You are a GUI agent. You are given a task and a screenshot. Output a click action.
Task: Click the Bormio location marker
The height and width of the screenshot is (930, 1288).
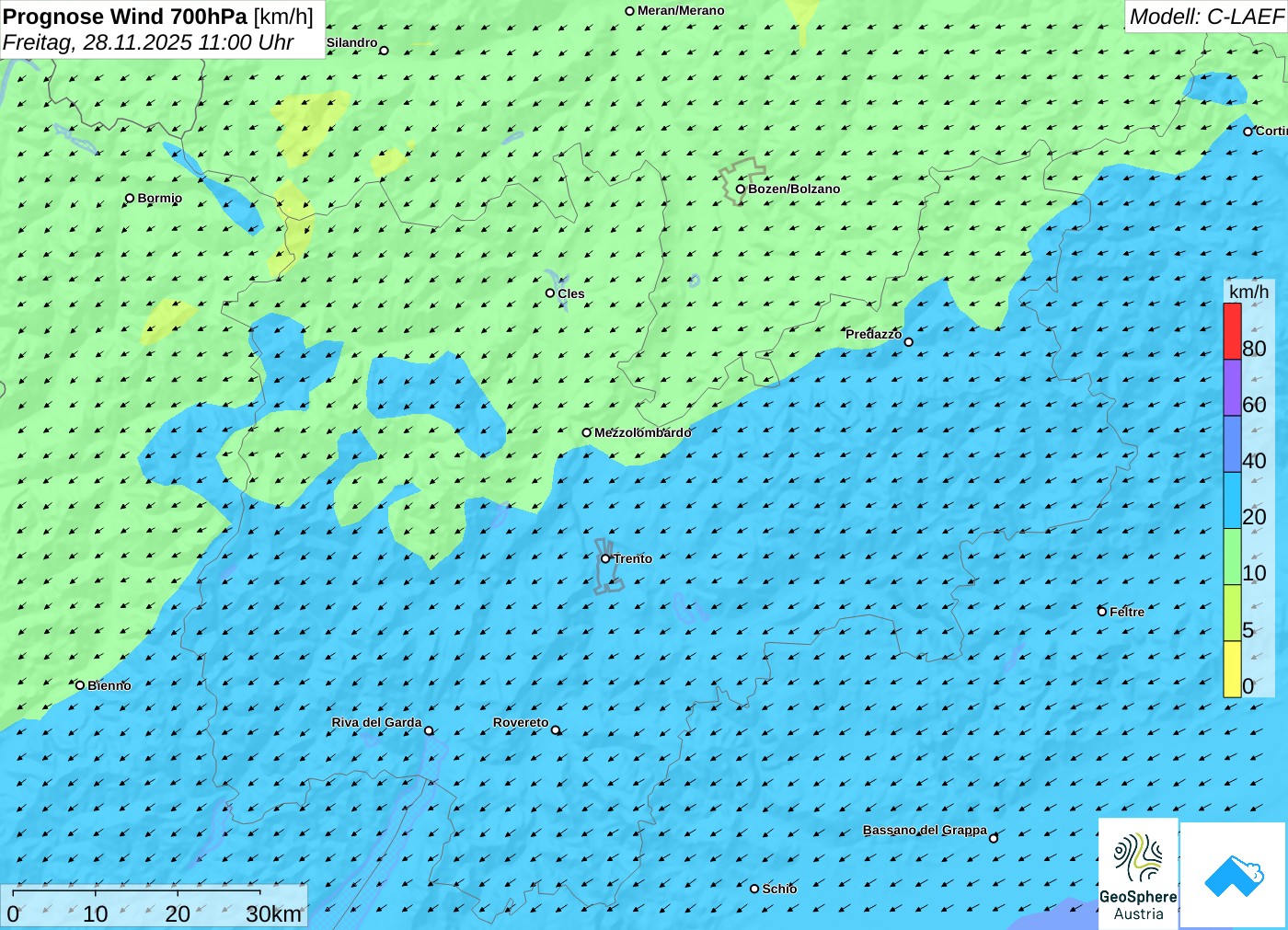tap(130, 198)
